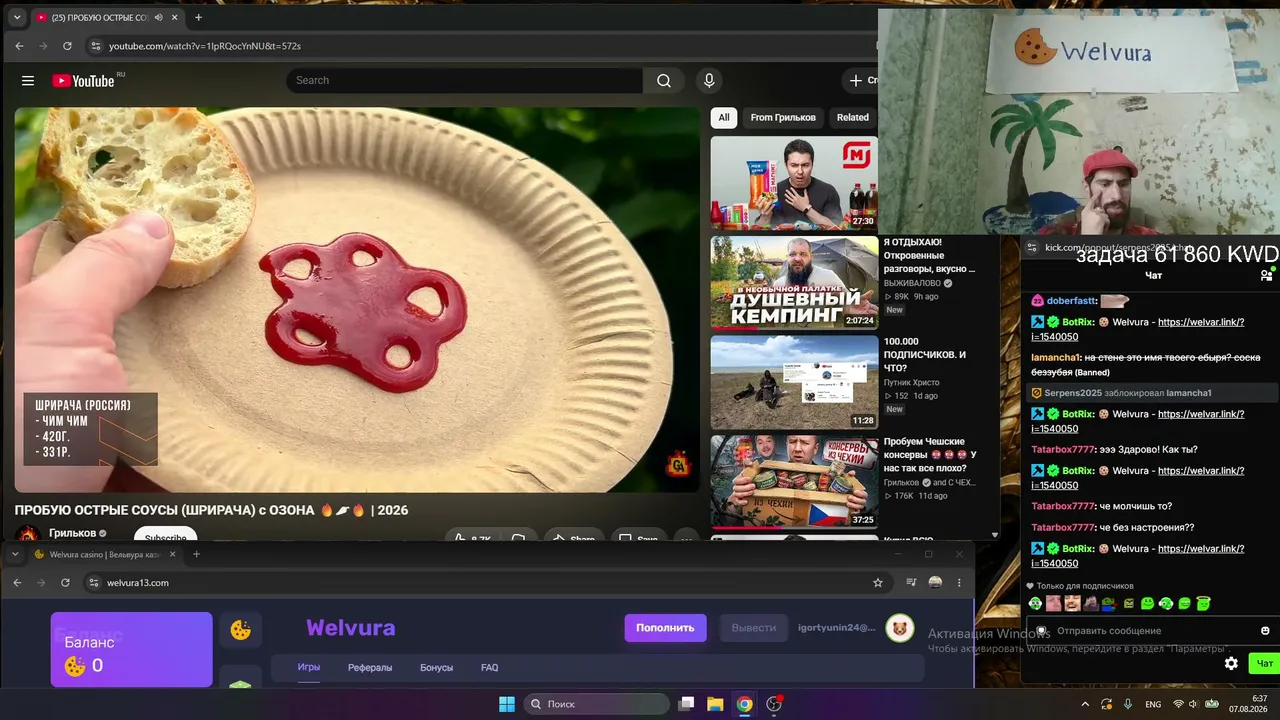Open the Chrome three-dot menu in Welvura window
The image size is (1280, 720).
[959, 583]
